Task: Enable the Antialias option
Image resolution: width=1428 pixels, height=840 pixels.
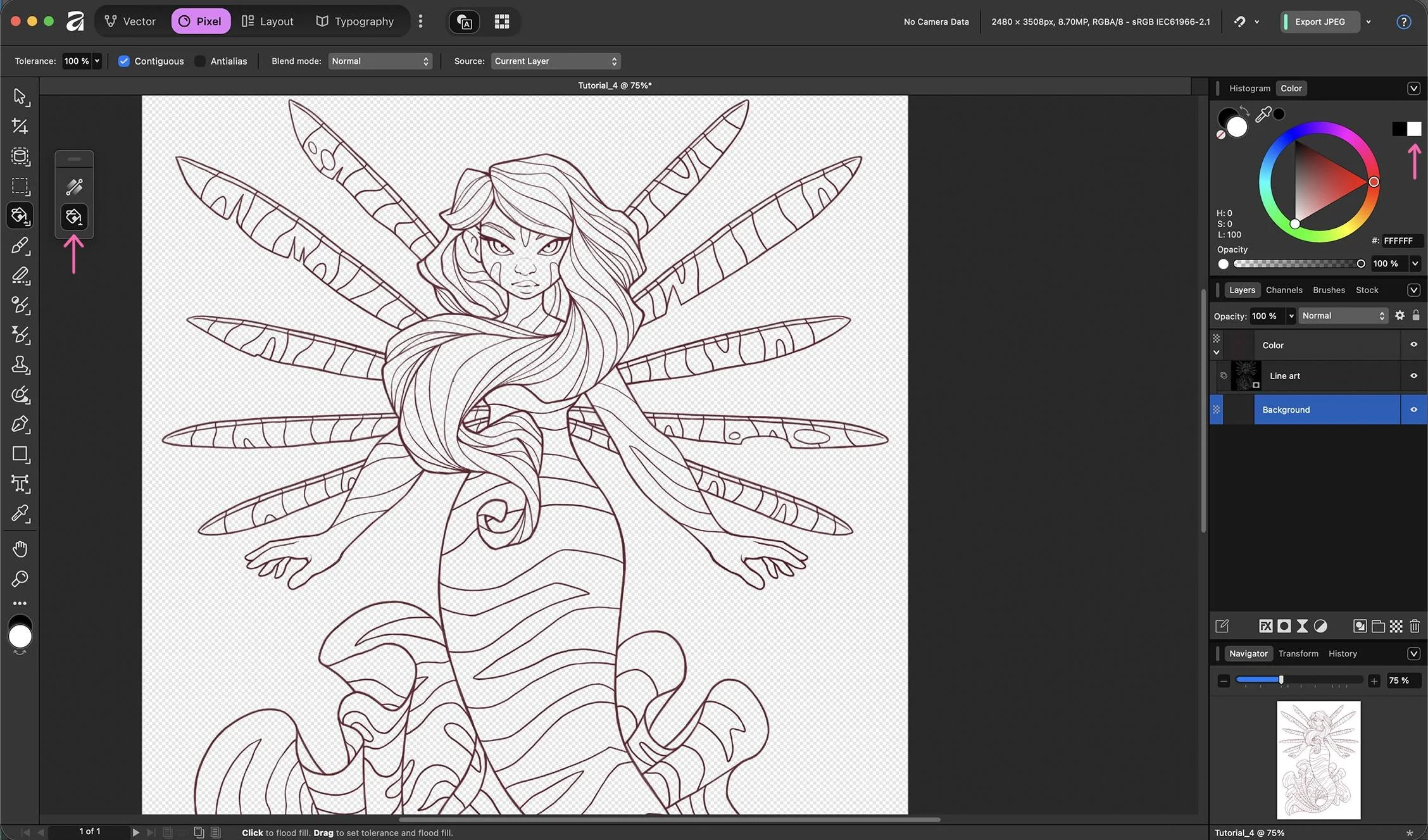Action: (x=200, y=61)
